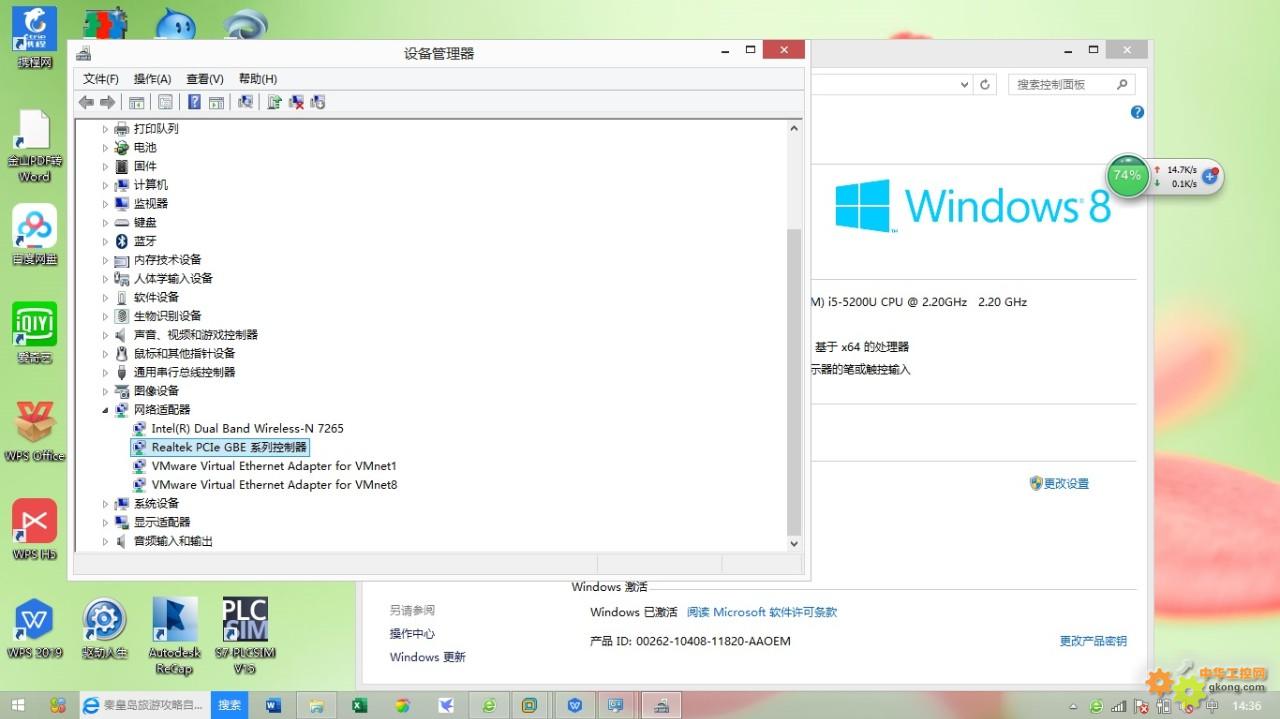Click the green 74% memory gauge widget
Screen dimensions: 1280x719
(1127, 175)
